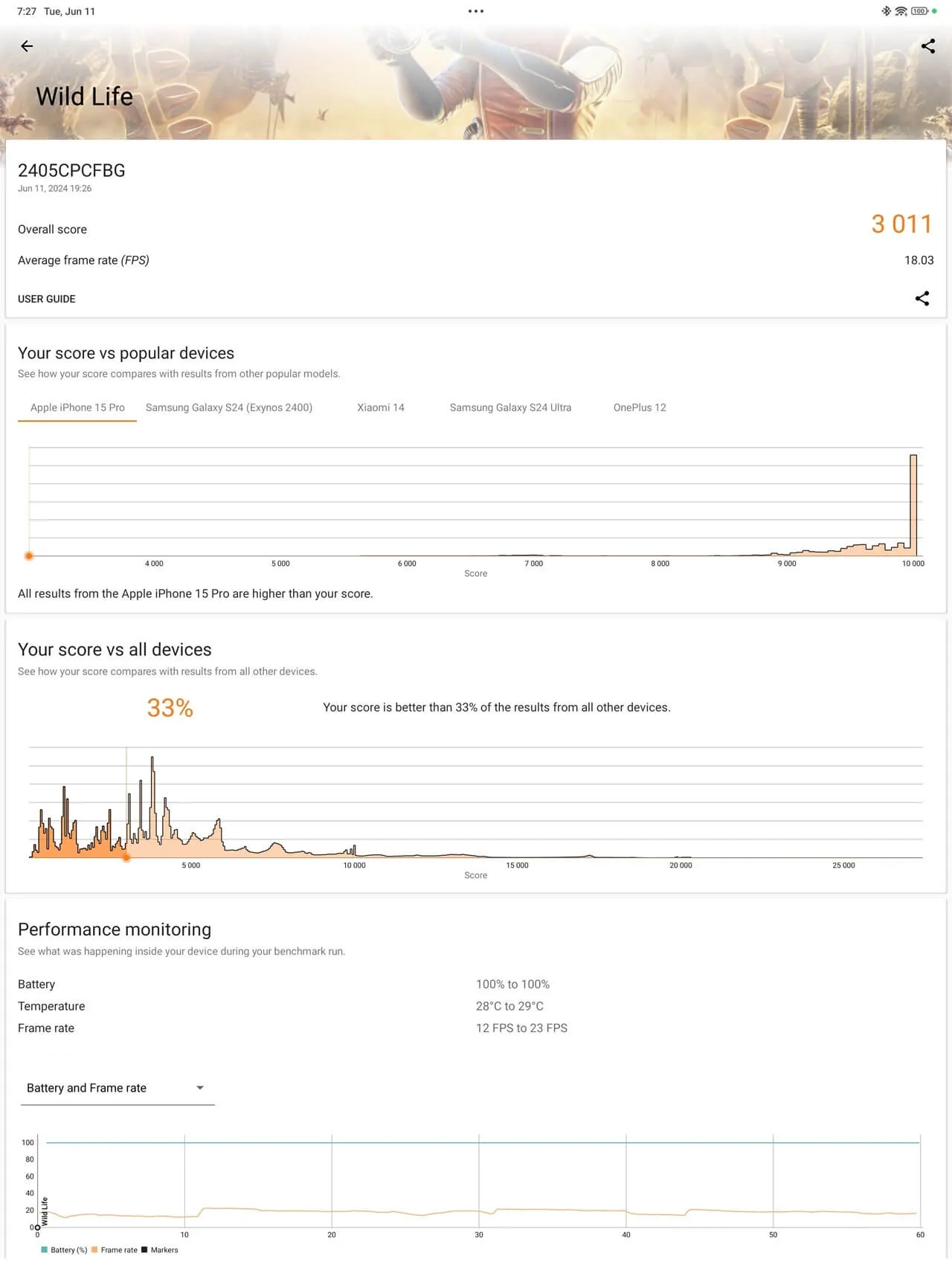This screenshot has width=952, height=1270.
Task: Open the OnePlus 12 comparison tab
Action: 640,407
